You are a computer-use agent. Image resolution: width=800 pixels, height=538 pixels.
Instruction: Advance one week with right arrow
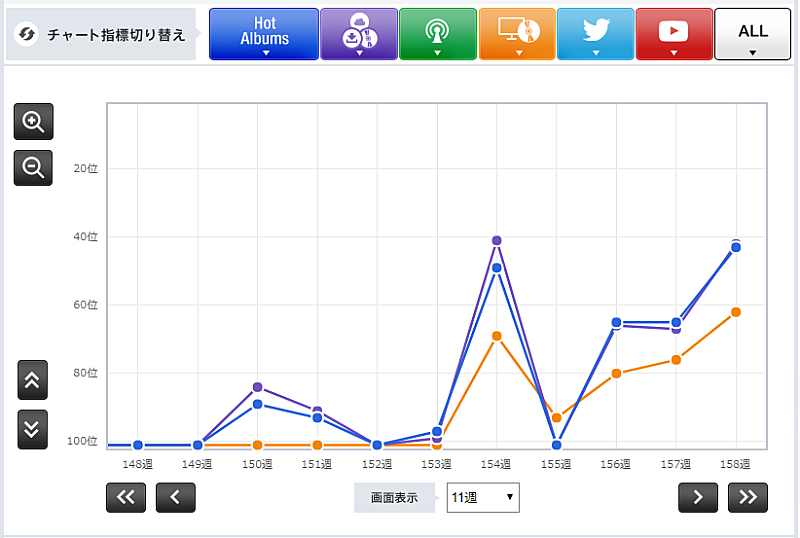pos(698,497)
